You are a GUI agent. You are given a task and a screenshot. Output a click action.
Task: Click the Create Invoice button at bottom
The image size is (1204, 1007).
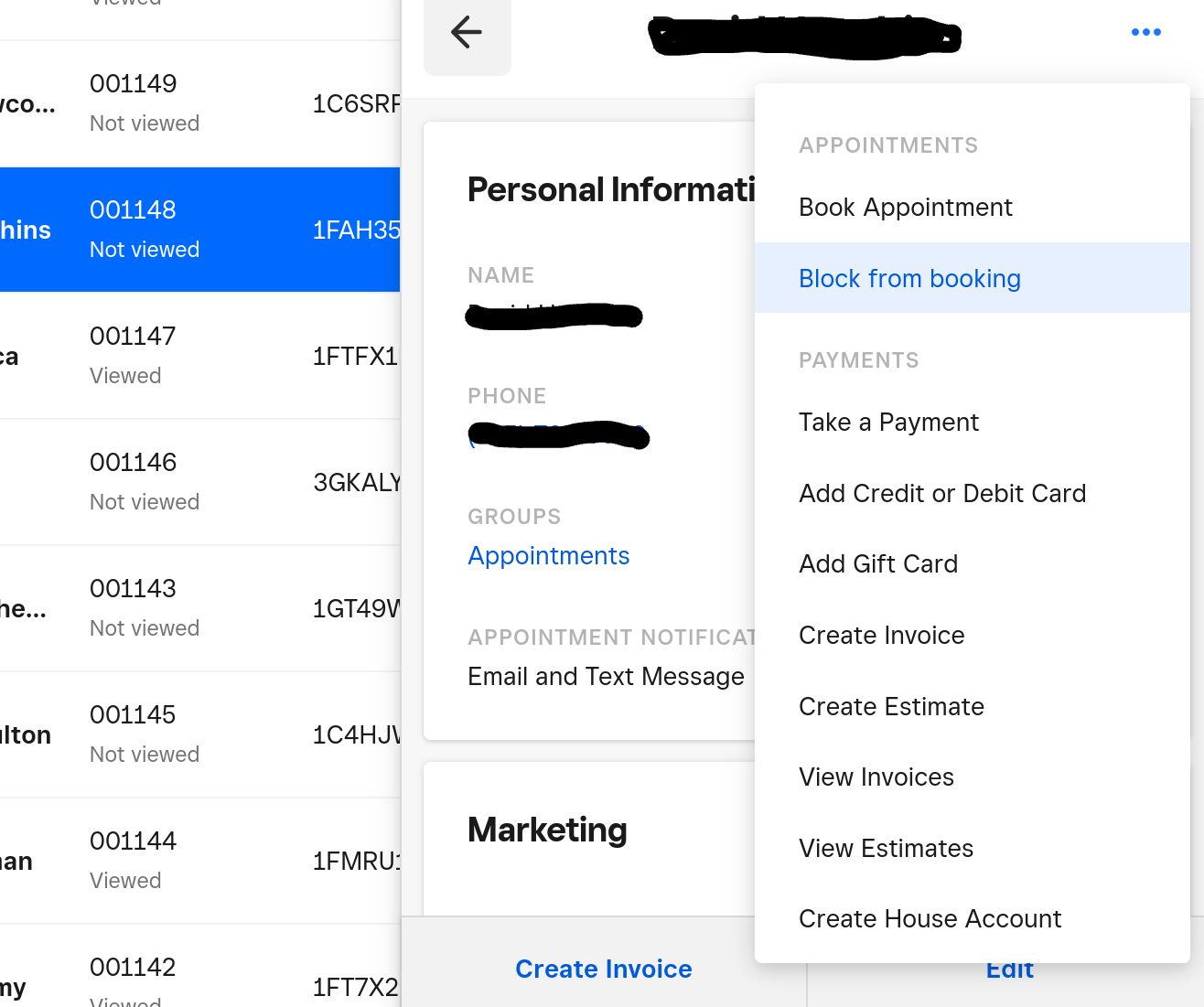point(603,969)
